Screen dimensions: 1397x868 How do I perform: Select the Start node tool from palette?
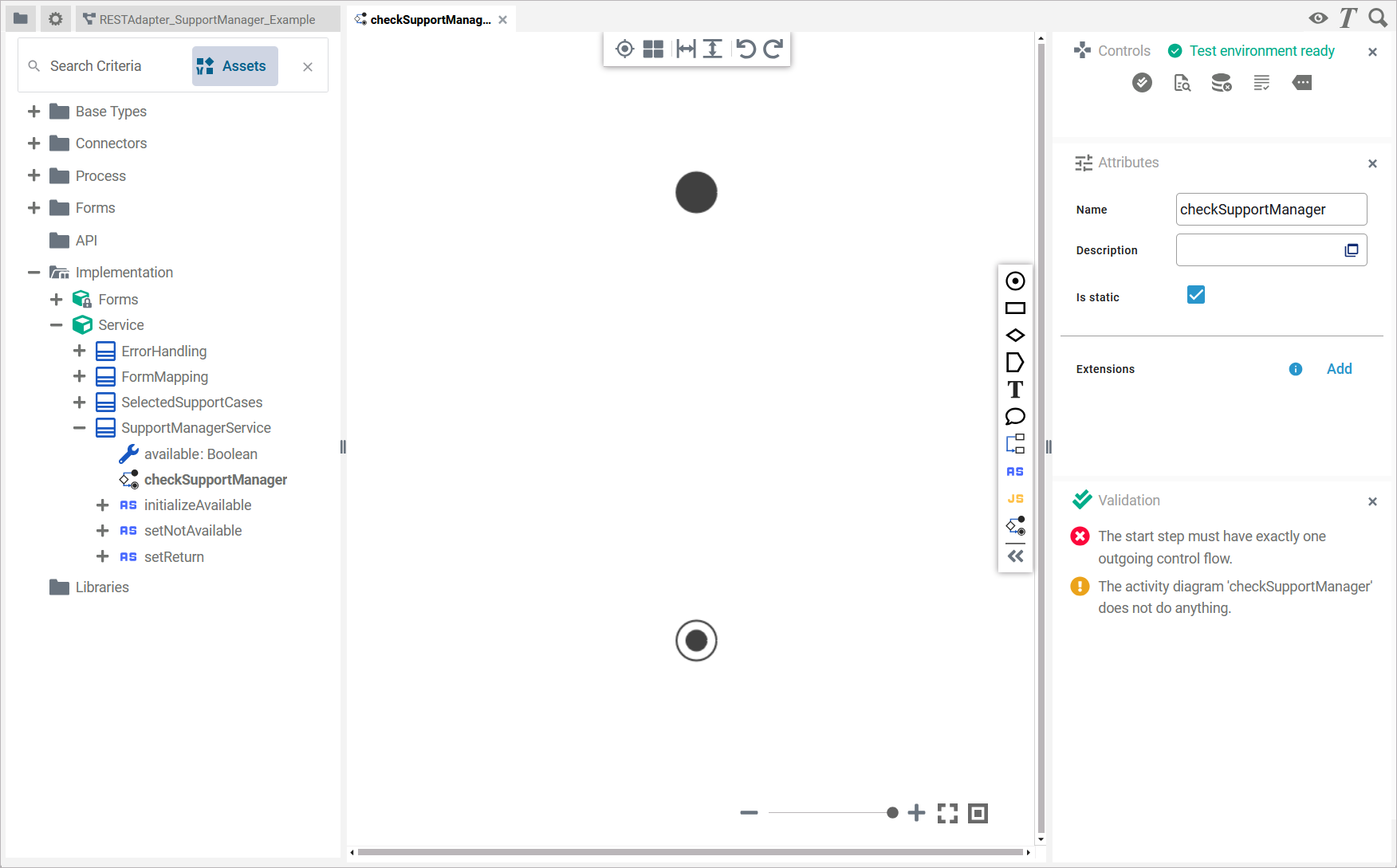(1015, 281)
